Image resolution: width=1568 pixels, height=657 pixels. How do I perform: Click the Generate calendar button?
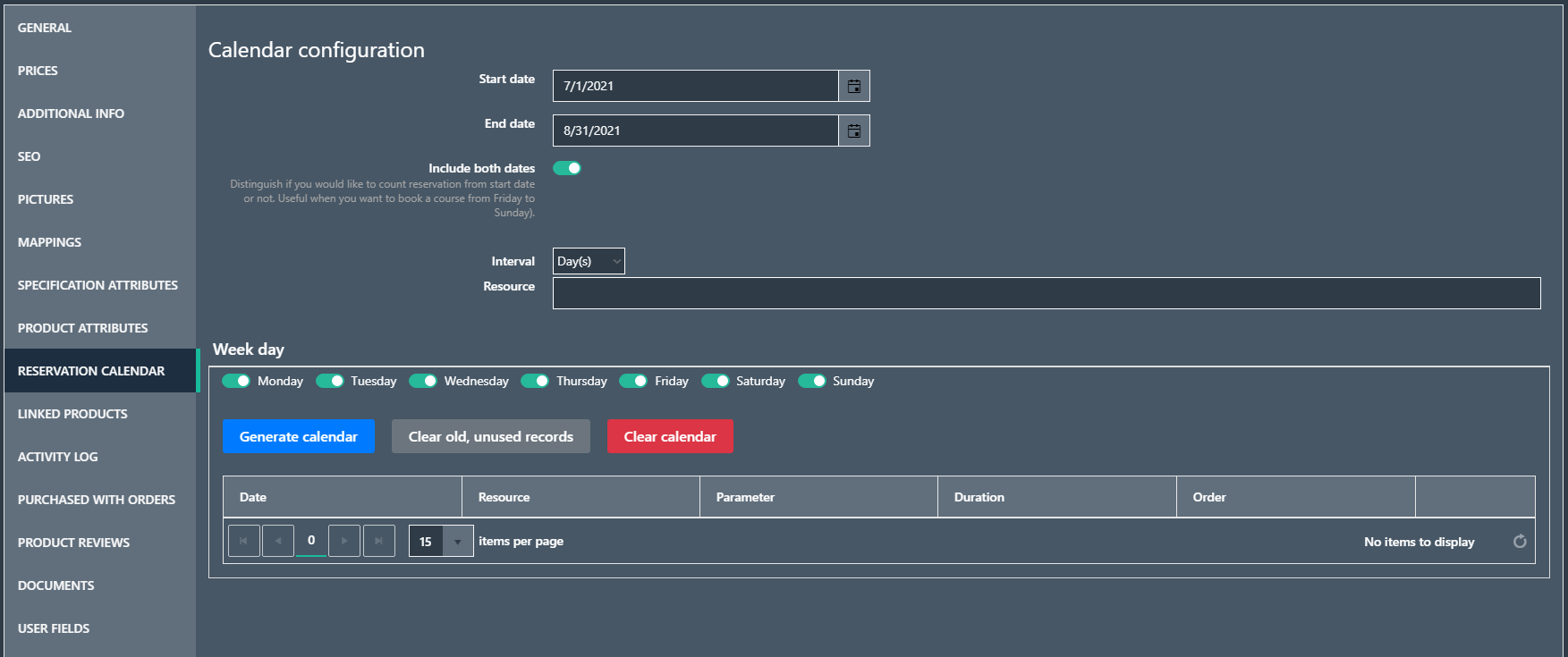coord(299,436)
